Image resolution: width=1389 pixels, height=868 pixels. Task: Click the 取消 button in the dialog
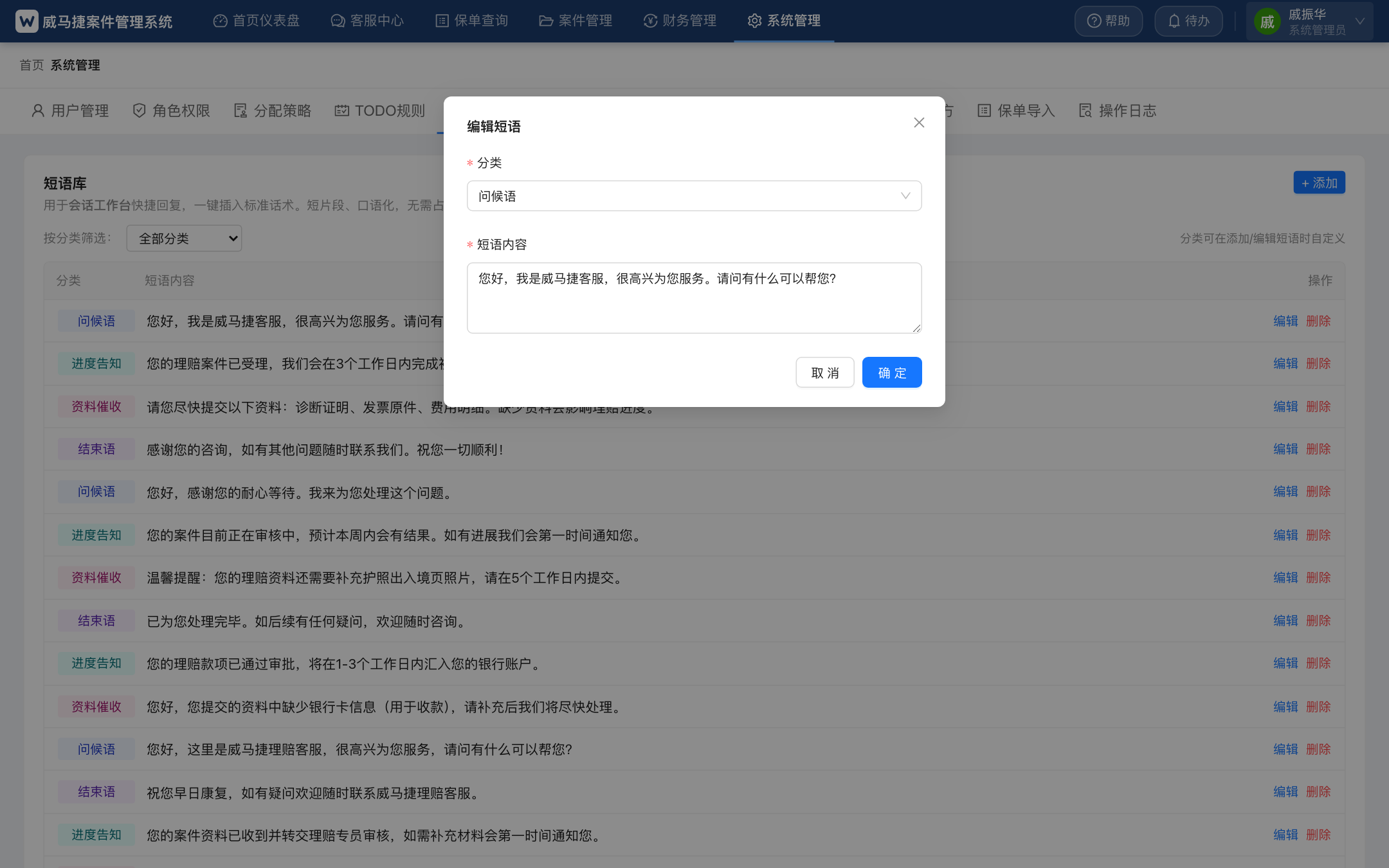pos(825,372)
